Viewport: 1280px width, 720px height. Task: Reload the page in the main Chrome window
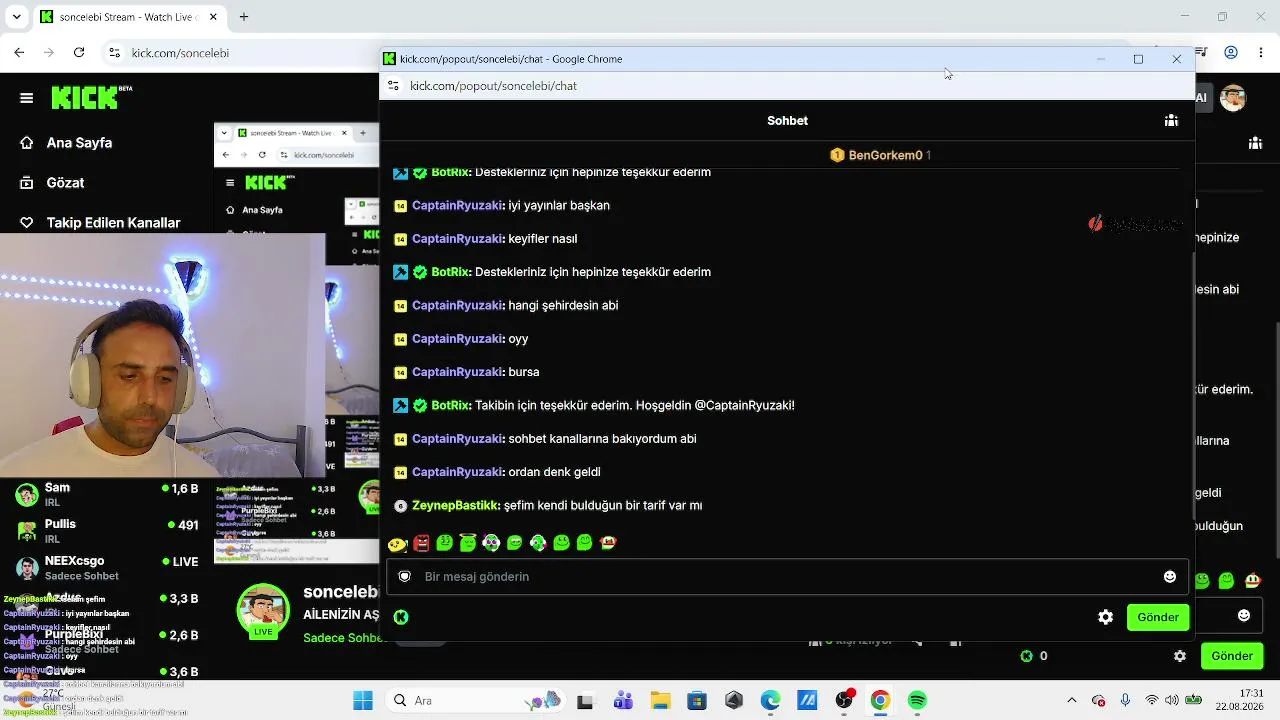[x=79, y=52]
